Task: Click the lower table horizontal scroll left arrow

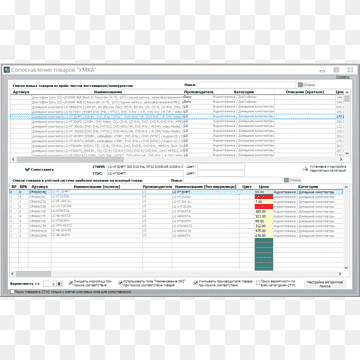Action: click(x=13, y=274)
